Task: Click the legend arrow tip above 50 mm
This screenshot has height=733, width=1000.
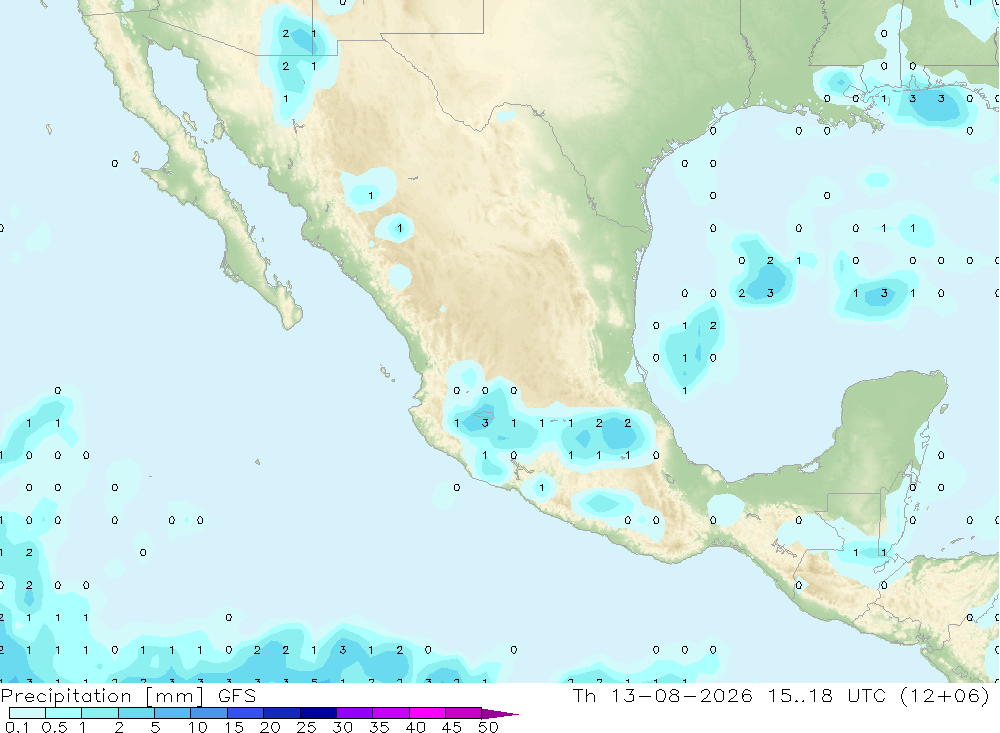Action: pyautogui.click(x=499, y=714)
